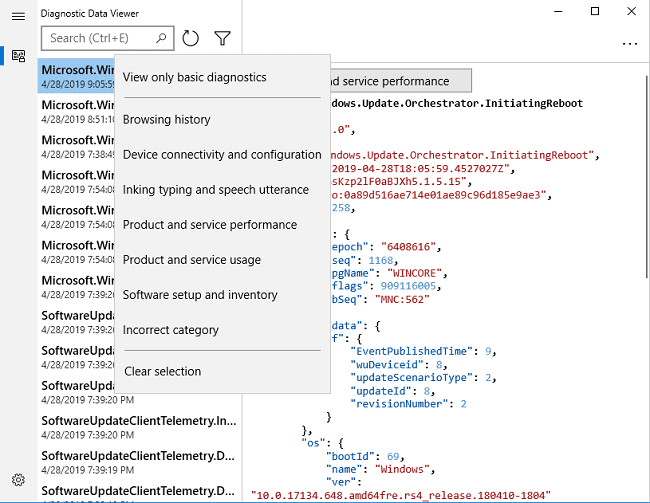Select Microsoft.Win event at 8:51
The width and height of the screenshot is (650, 503).
pos(77,112)
